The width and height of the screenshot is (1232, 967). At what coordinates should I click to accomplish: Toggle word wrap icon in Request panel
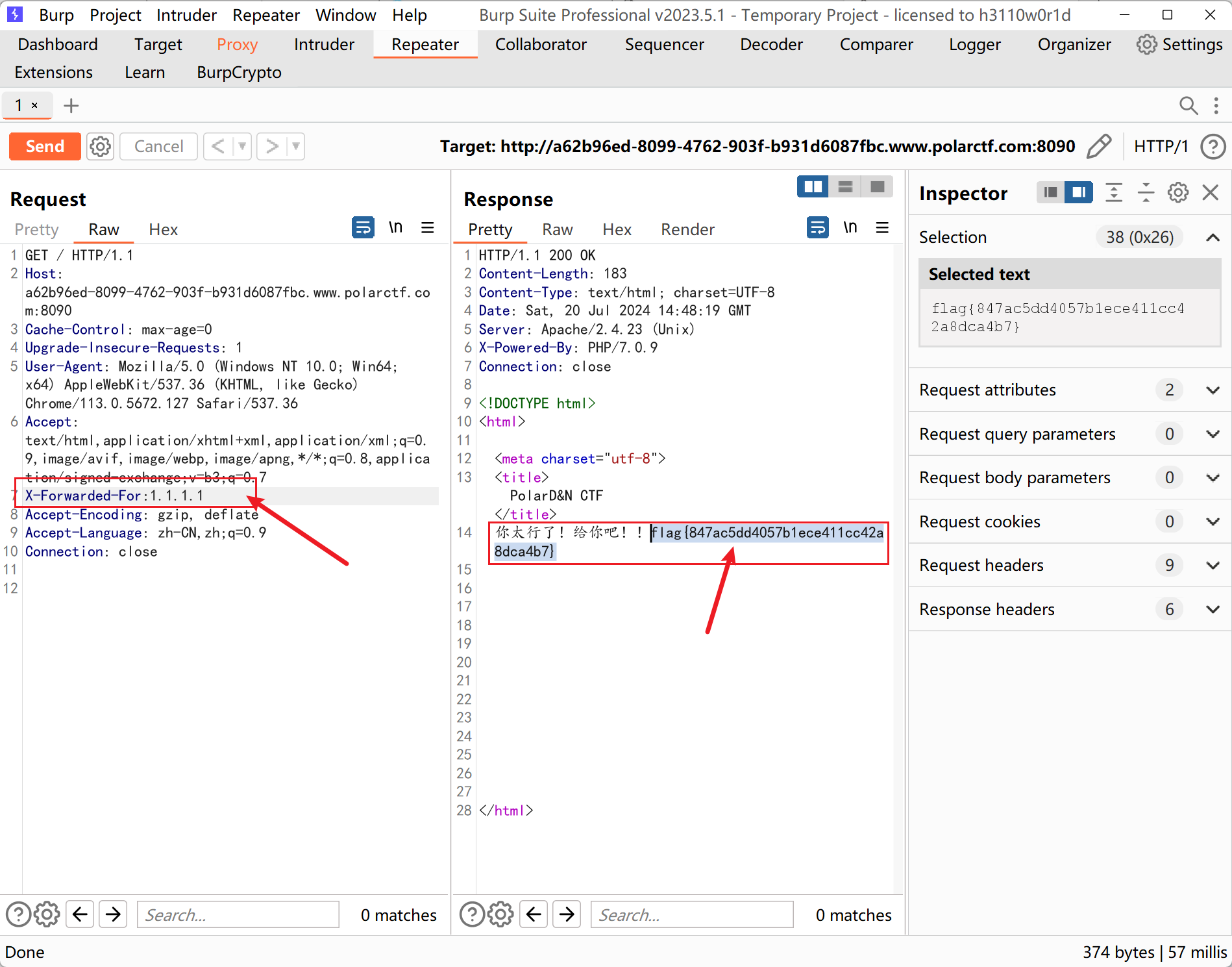tap(363, 228)
